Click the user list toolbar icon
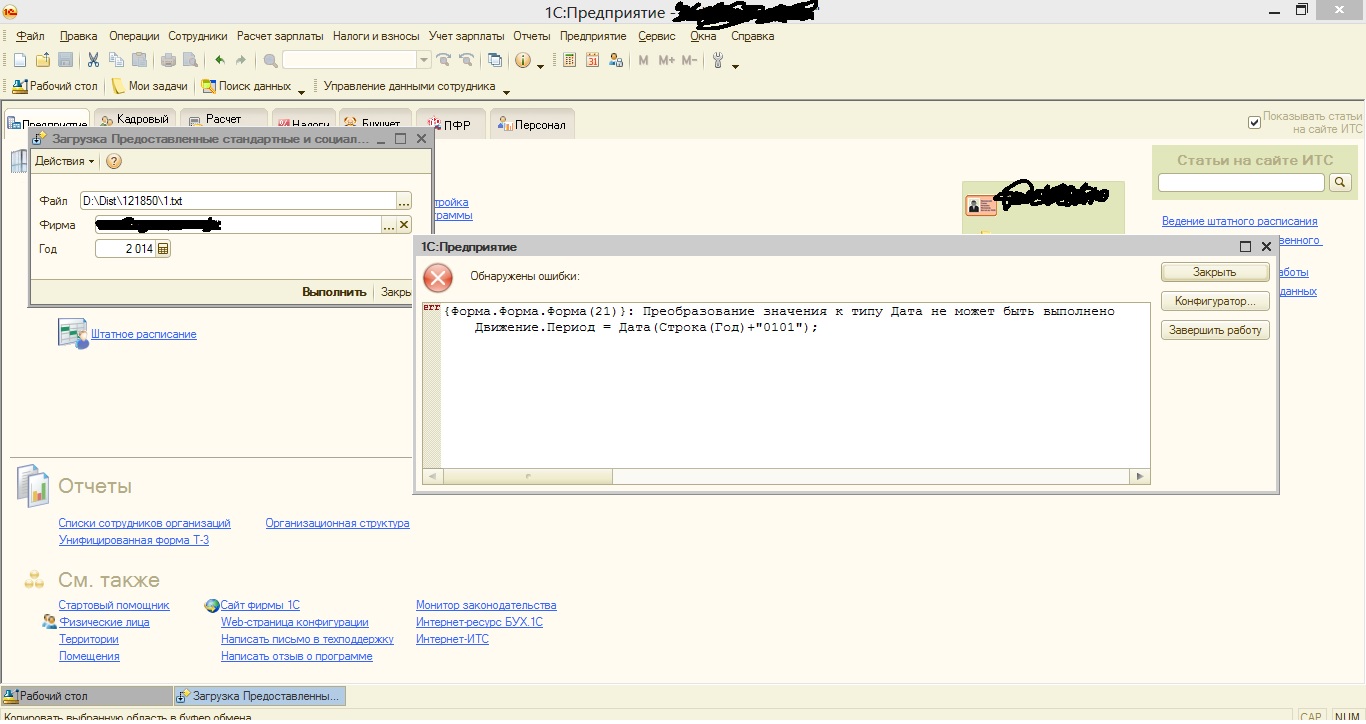1366x724 pixels. pyautogui.click(x=614, y=61)
